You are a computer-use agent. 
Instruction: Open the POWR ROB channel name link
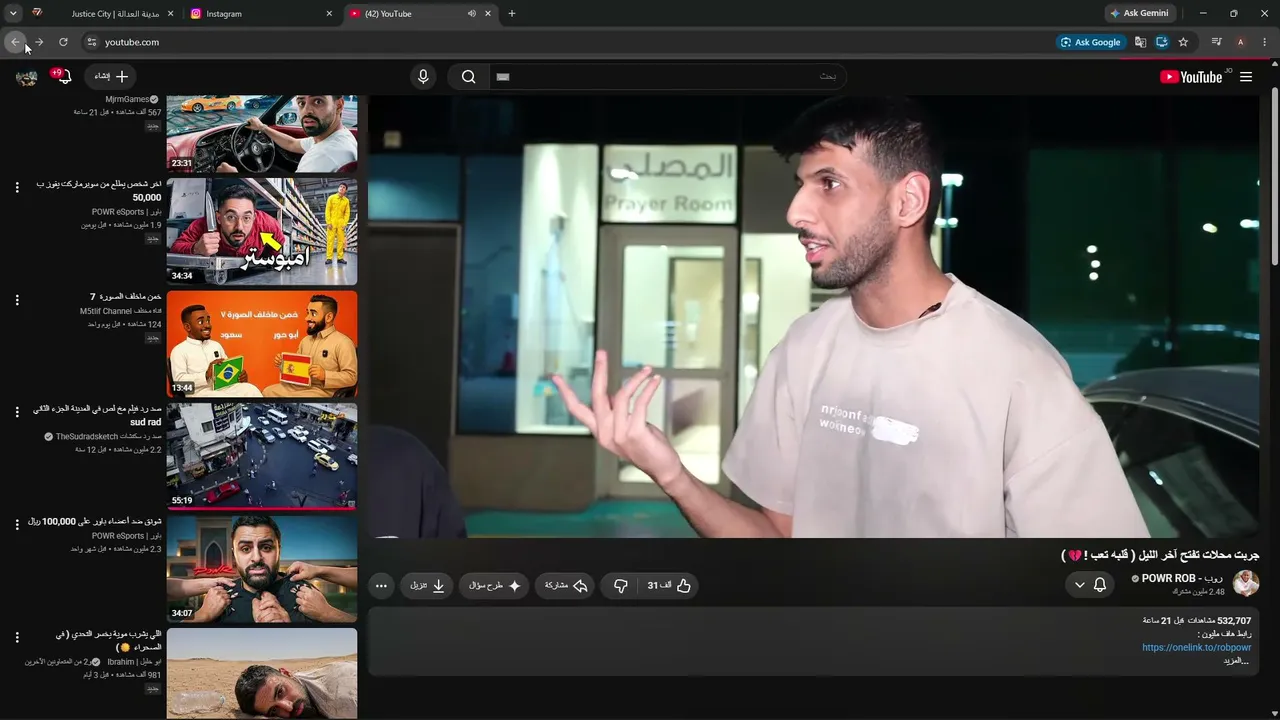1182,578
